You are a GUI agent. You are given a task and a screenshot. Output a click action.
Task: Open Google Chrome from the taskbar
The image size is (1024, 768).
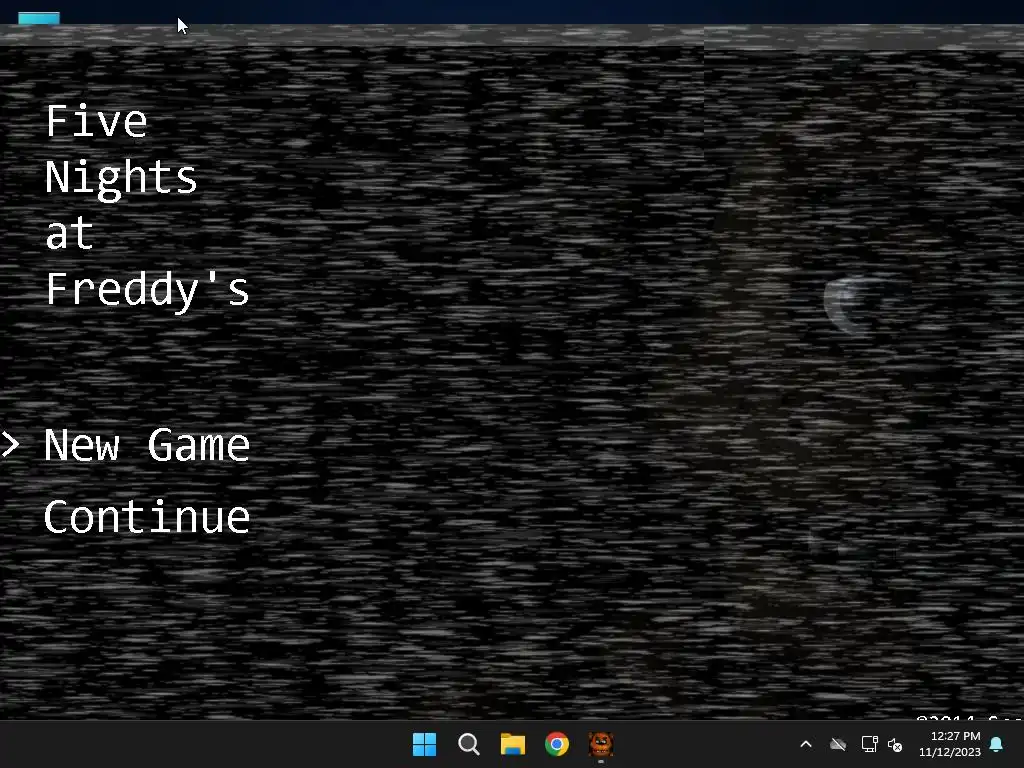(556, 744)
